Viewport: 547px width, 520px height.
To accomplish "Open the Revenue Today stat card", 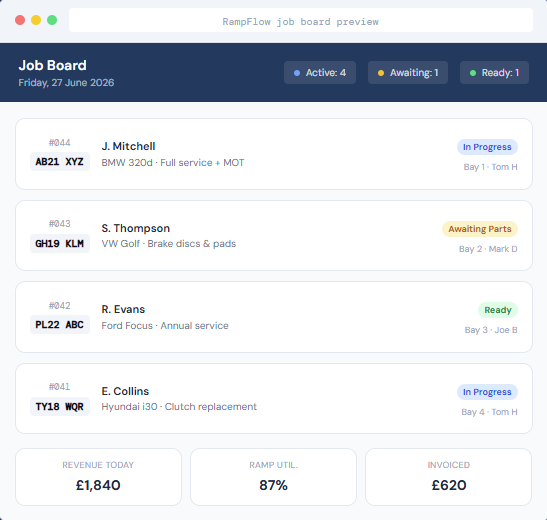I will tap(98, 477).
